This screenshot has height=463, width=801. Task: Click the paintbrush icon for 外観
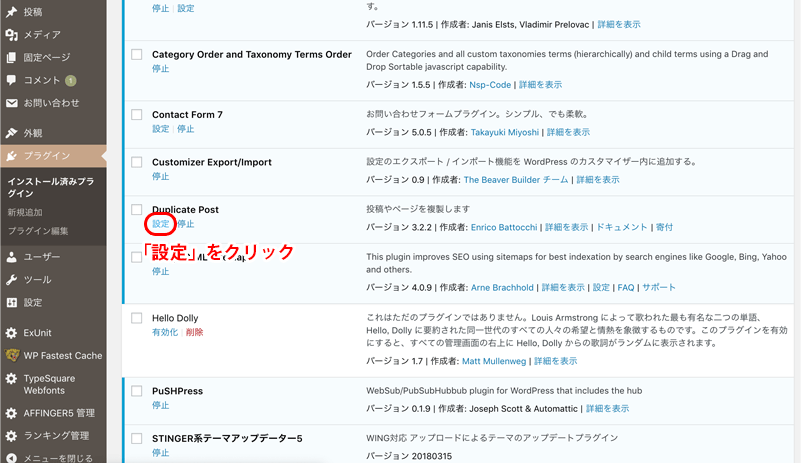[x=11, y=133]
